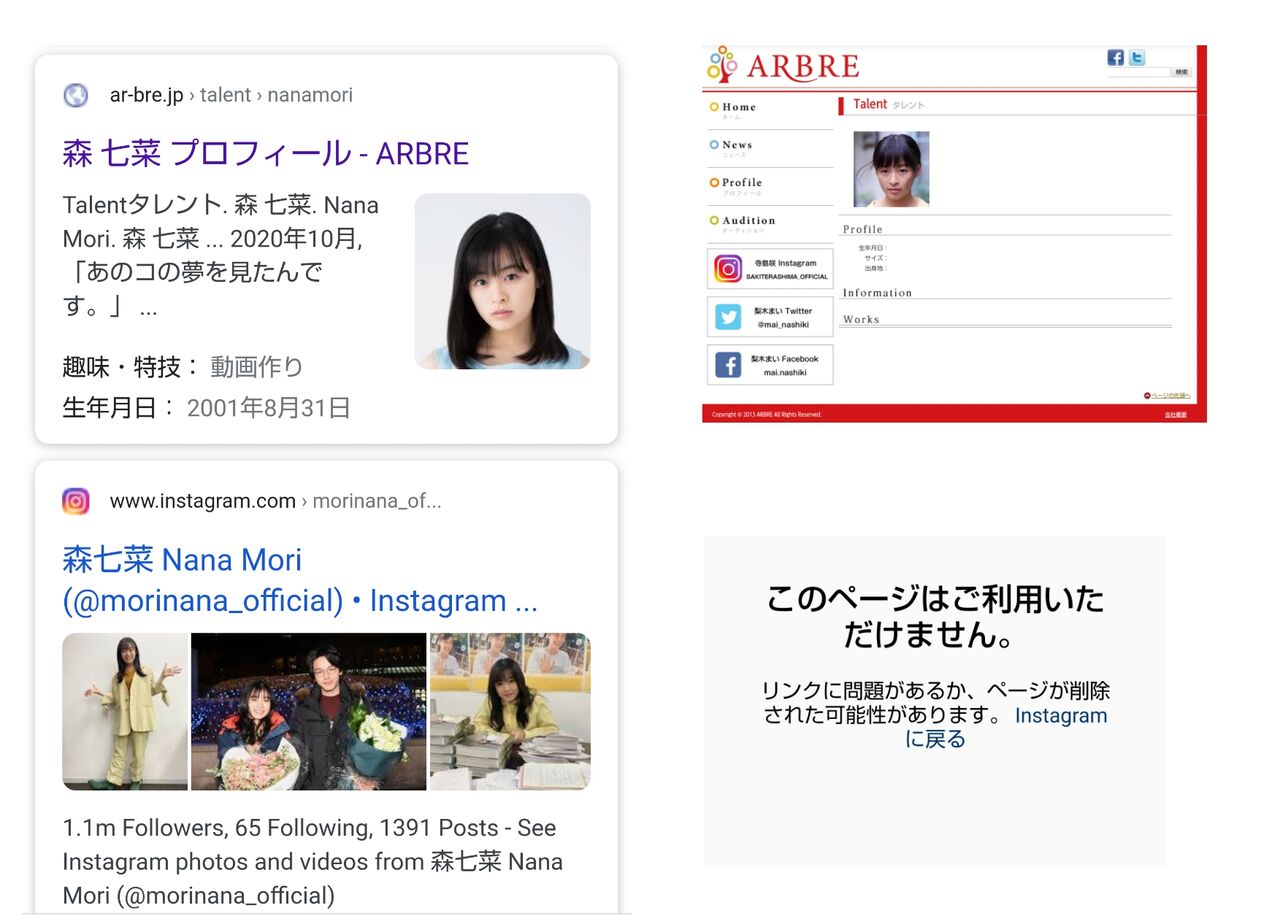Click the Information section heading
1280x916 pixels.
(877, 293)
